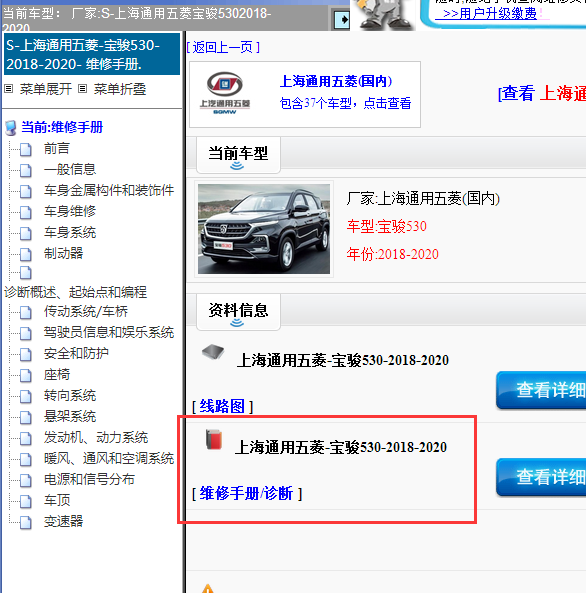
Task: Click the 宝骏530 car photo thumbnail
Action: (x=264, y=229)
